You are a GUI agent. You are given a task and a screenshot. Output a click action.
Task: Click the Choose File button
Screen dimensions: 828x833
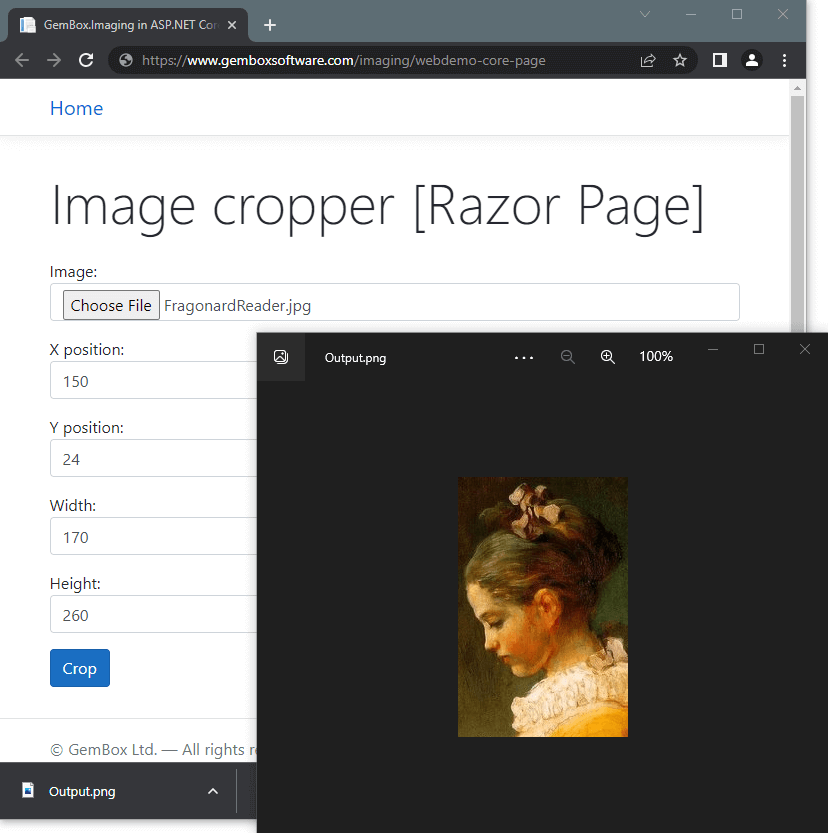click(111, 305)
